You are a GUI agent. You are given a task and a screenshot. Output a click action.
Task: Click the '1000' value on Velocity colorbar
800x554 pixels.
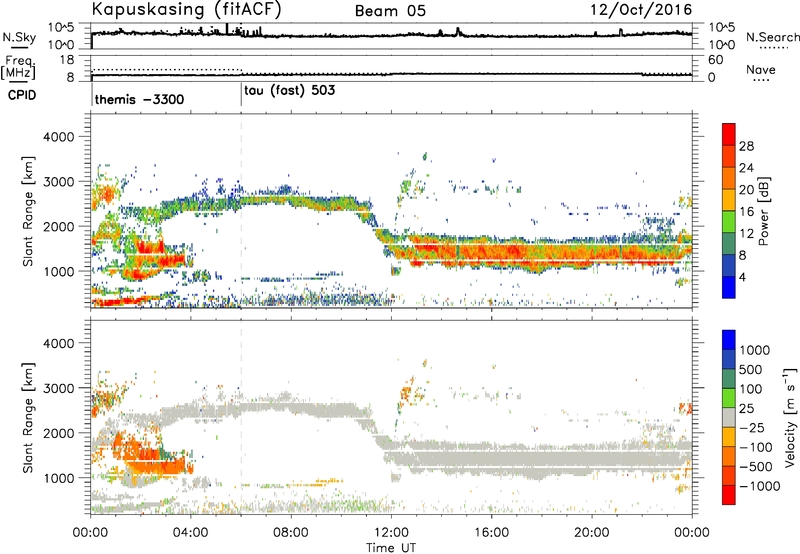click(x=755, y=350)
